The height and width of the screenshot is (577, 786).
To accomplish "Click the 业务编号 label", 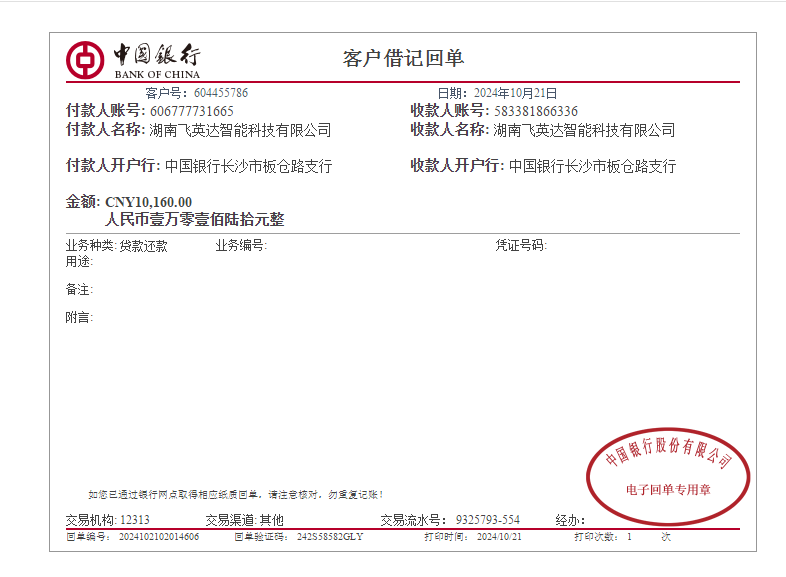I will [241, 245].
